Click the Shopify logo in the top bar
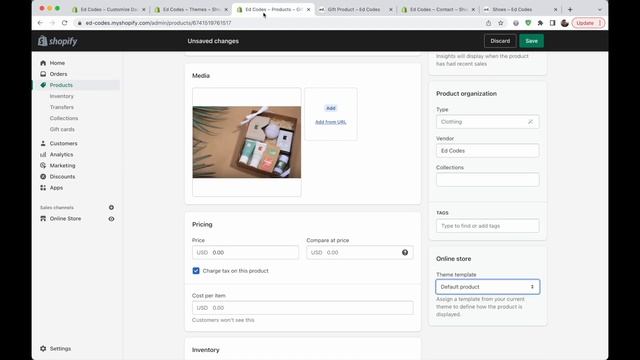 (x=58, y=41)
